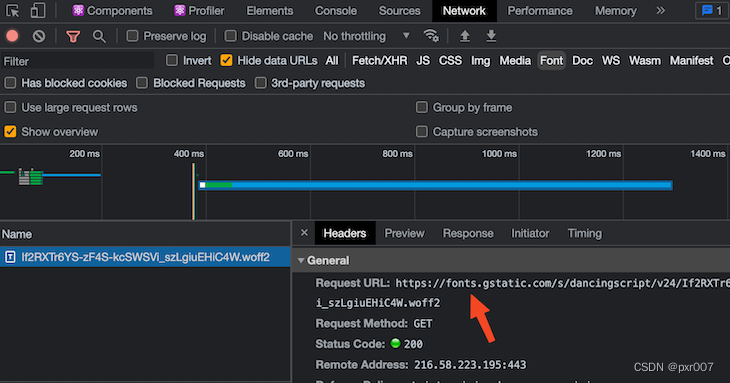The width and height of the screenshot is (730, 383).
Task: Filter requests by Doc
Action: 582,60
